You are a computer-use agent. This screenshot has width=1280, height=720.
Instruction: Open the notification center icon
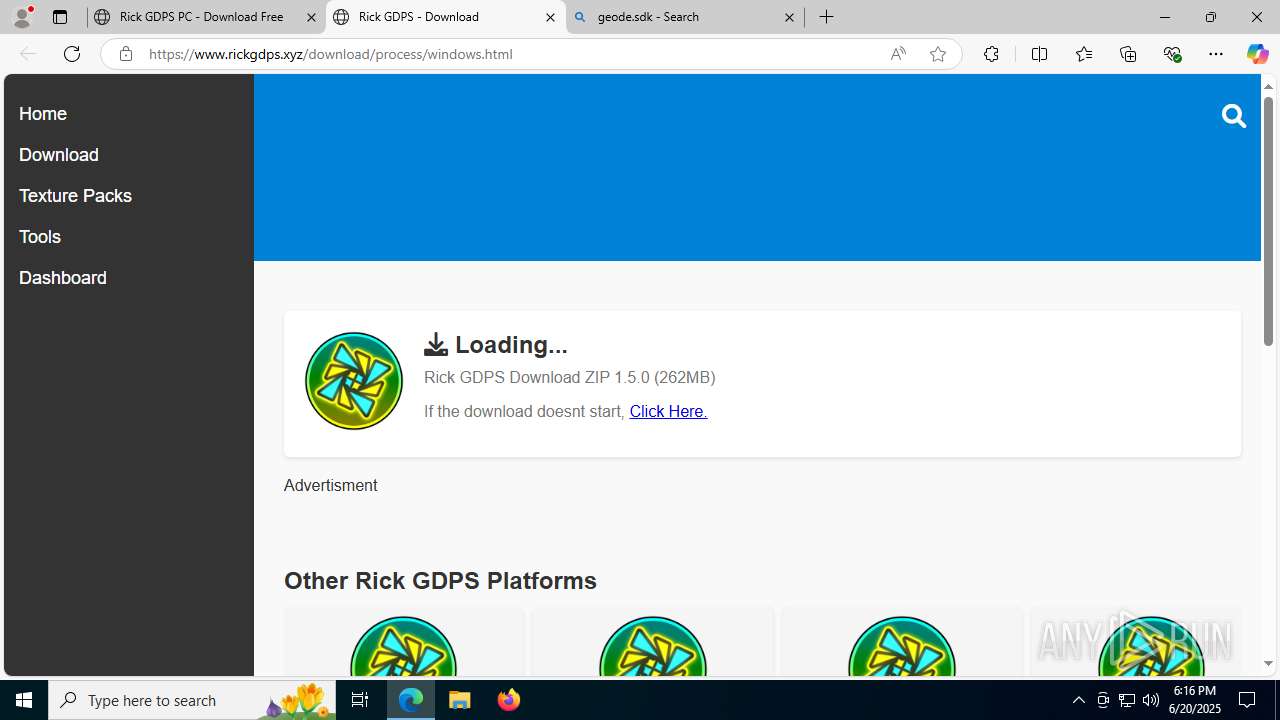1247,700
